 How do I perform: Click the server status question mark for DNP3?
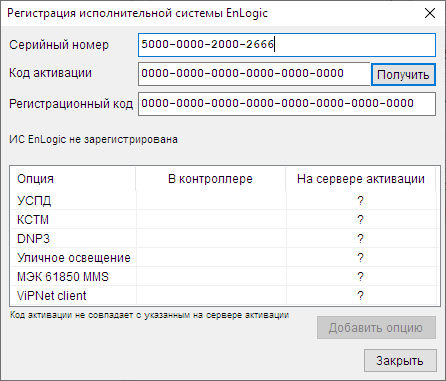(360, 239)
